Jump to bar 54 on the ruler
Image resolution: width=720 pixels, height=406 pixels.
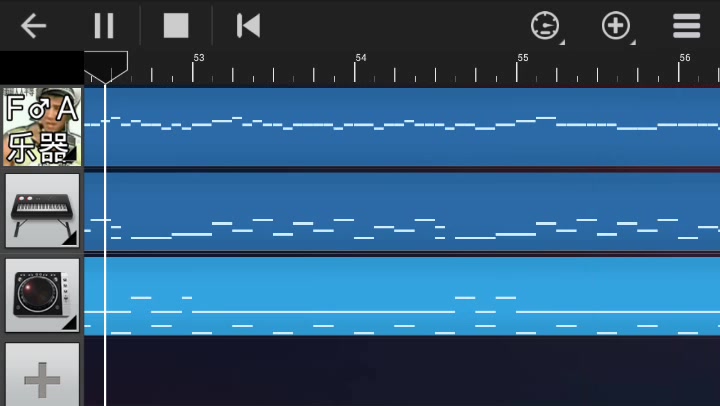coord(361,58)
